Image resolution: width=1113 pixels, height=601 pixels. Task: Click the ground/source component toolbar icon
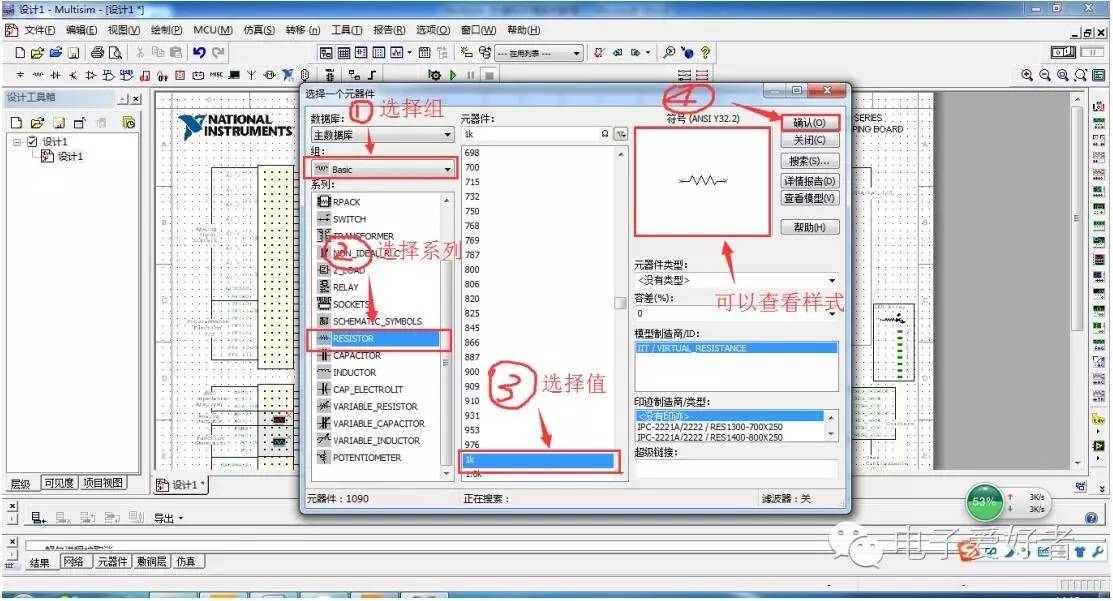coord(21,74)
